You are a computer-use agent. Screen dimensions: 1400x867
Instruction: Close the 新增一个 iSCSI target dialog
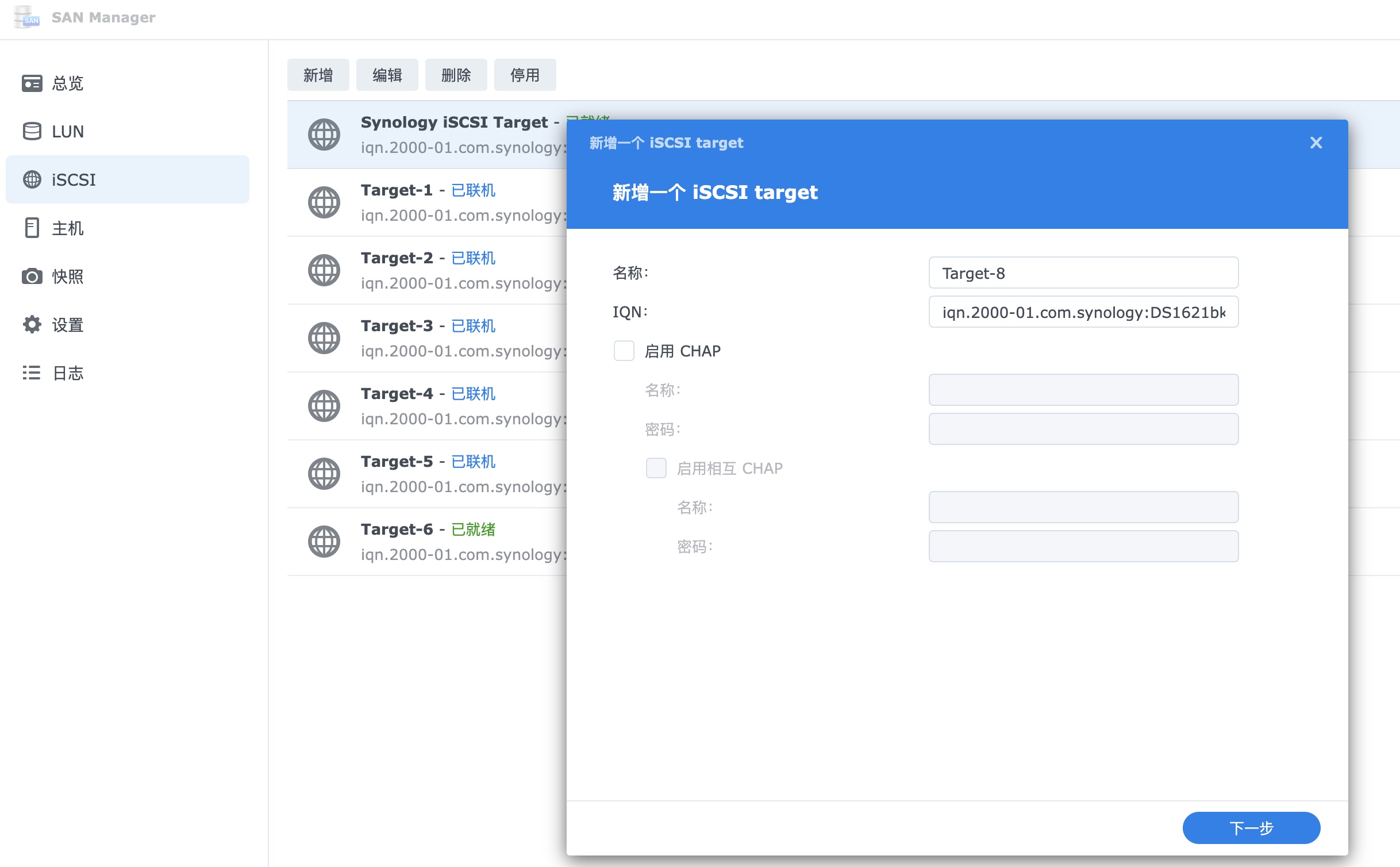pos(1316,143)
